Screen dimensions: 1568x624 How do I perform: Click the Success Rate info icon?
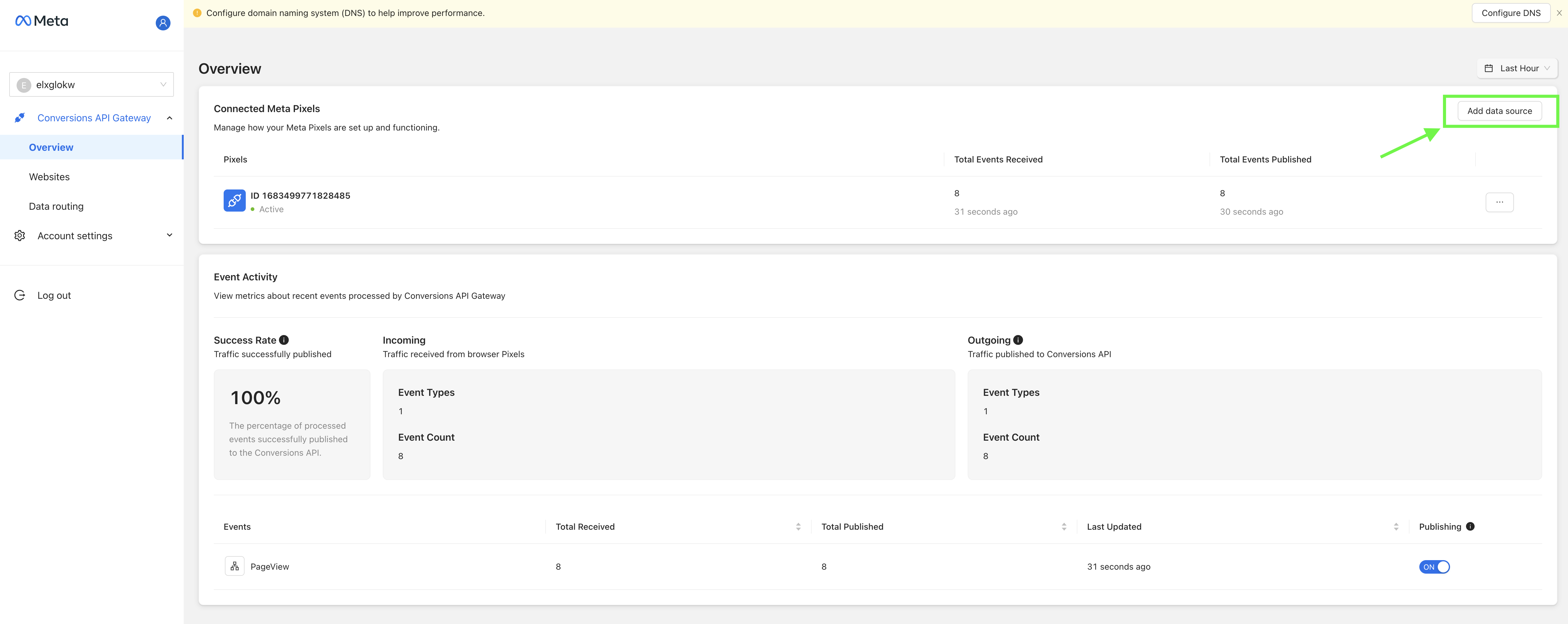[284, 340]
